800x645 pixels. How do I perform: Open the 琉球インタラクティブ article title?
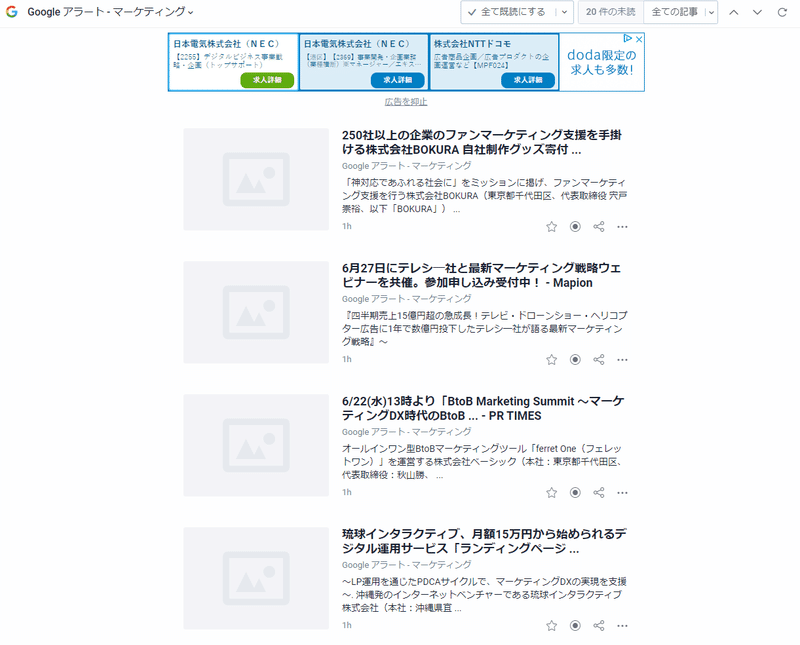484,541
